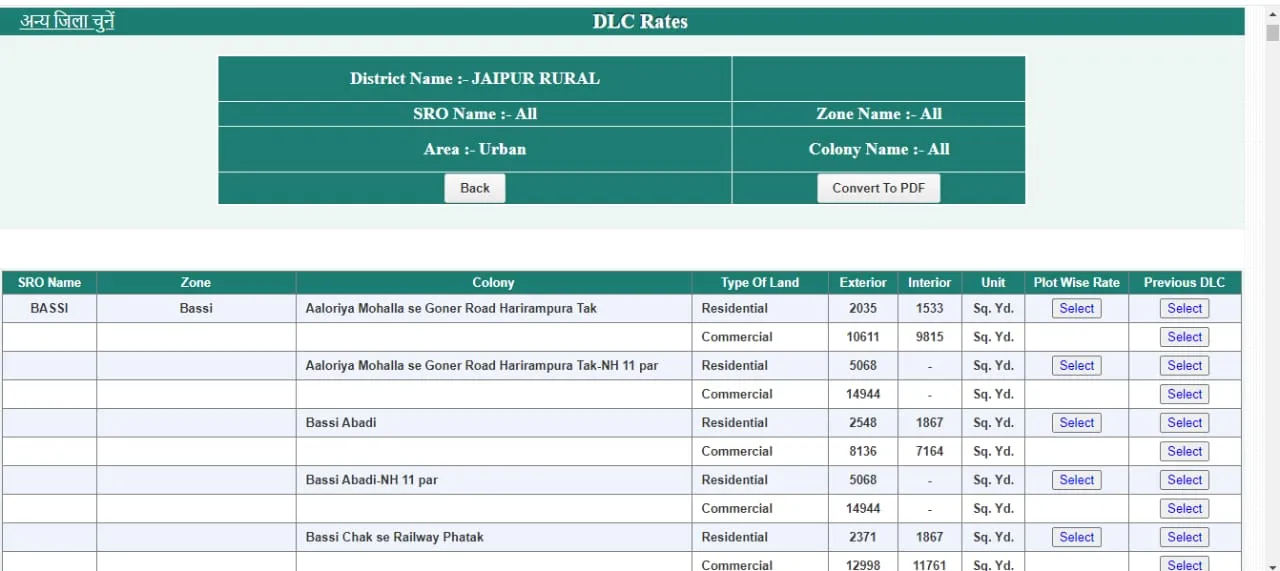
Task: Click the Convert To PDF button
Action: 879,188
